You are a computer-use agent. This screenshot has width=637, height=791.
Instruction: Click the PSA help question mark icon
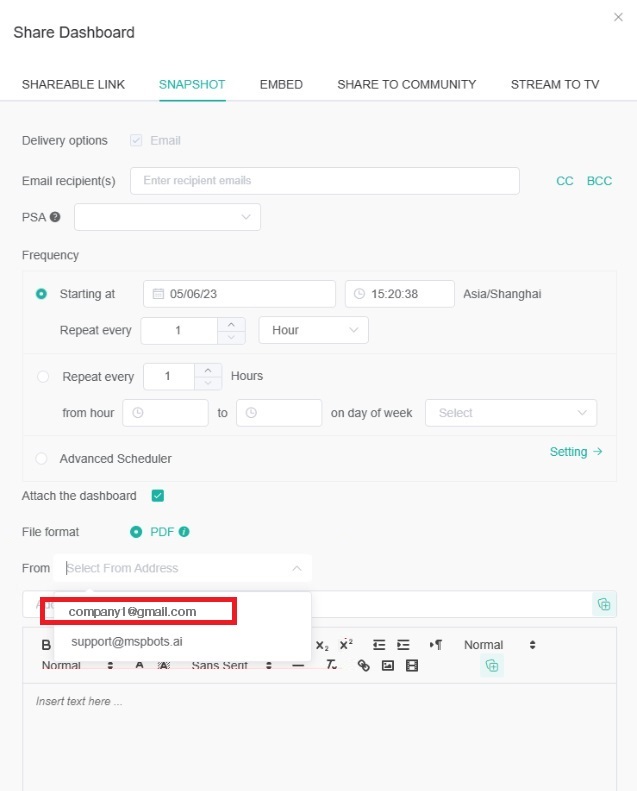55,217
